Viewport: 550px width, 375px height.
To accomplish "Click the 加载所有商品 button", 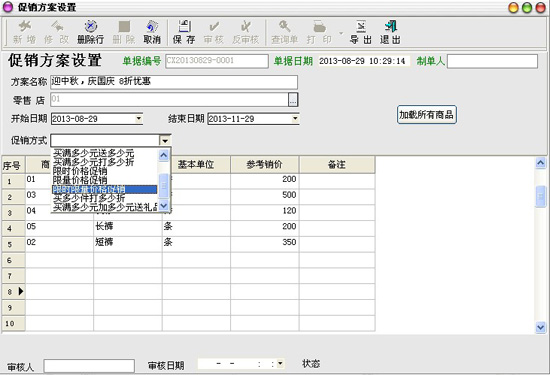I will pos(427,114).
